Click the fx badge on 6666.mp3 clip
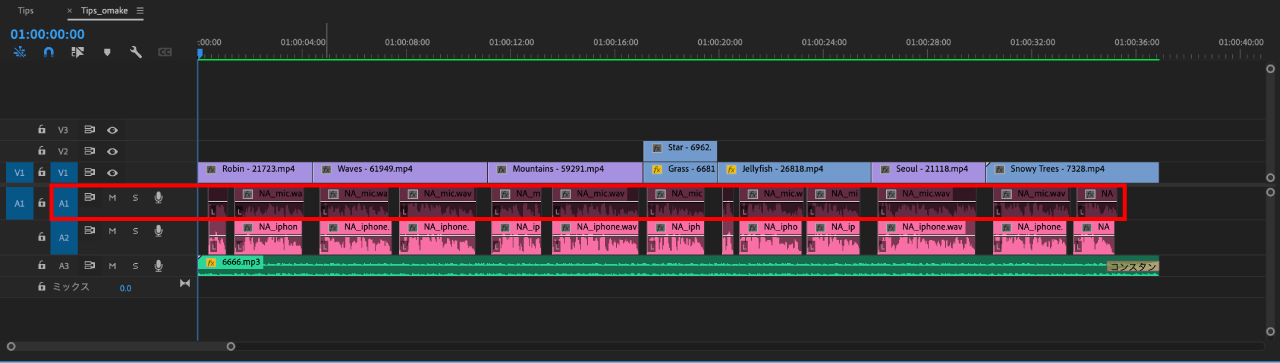The image size is (1280, 363). coord(211,262)
